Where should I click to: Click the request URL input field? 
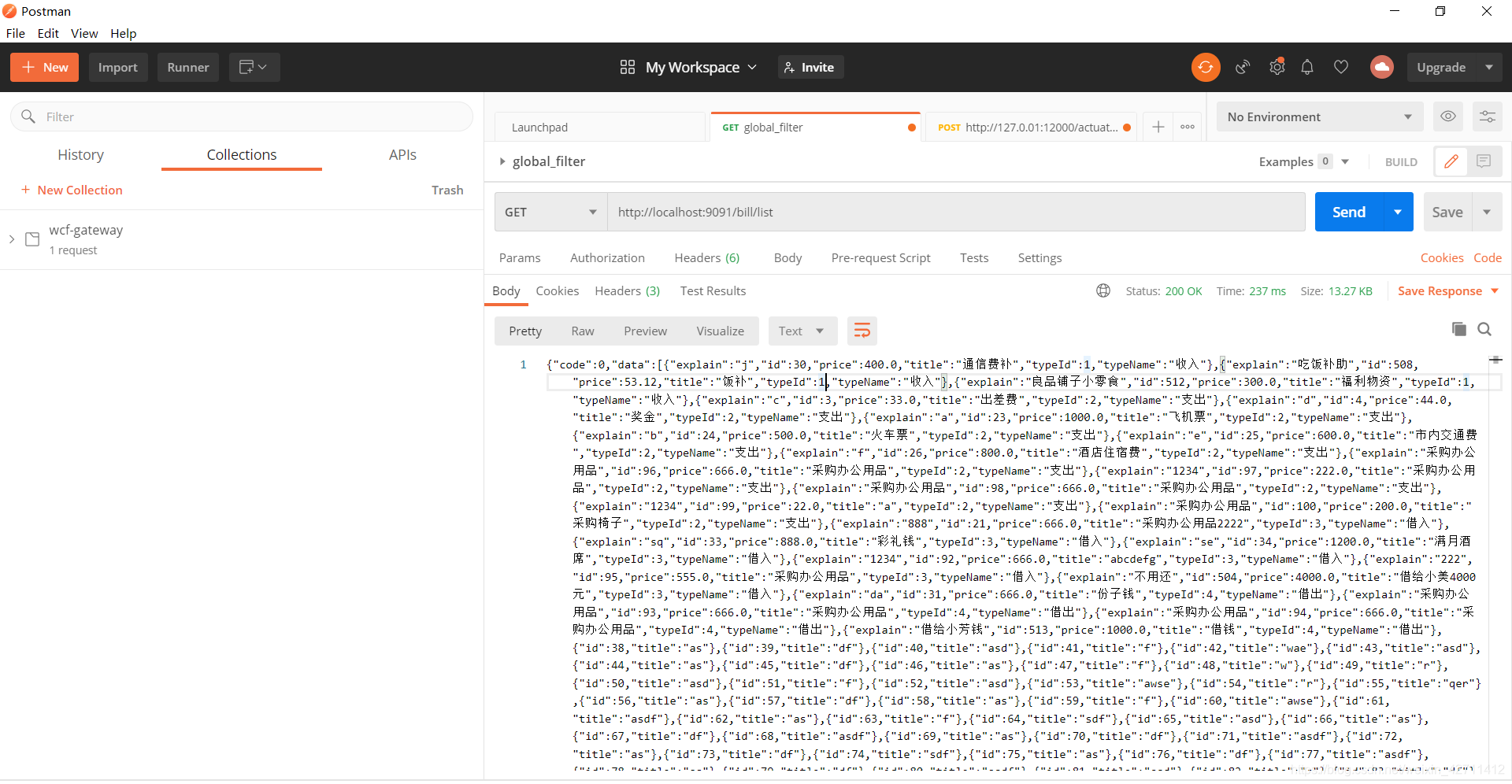[956, 212]
